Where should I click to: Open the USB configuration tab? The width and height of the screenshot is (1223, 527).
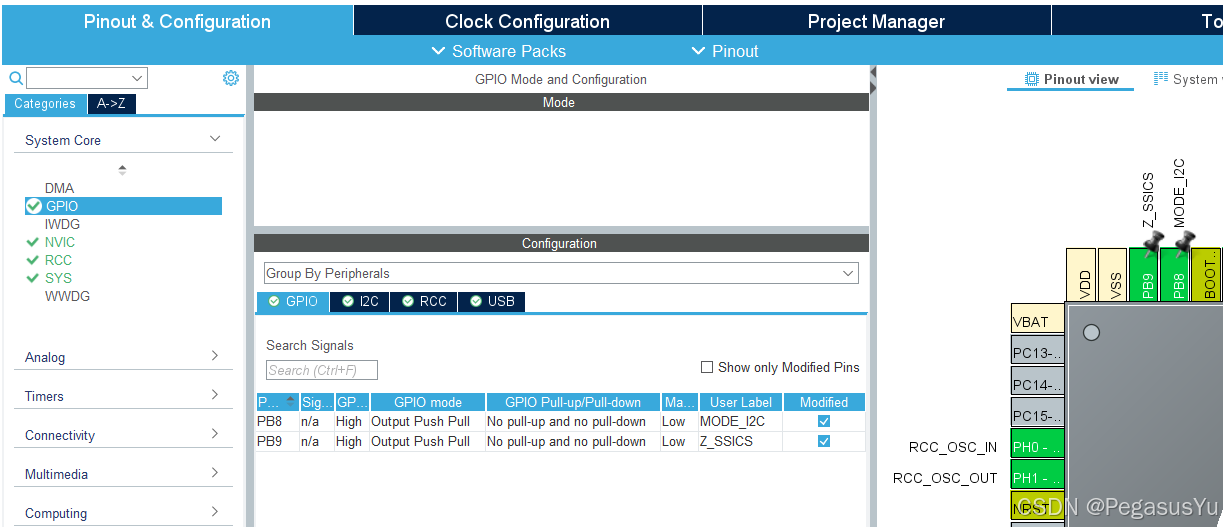491,301
